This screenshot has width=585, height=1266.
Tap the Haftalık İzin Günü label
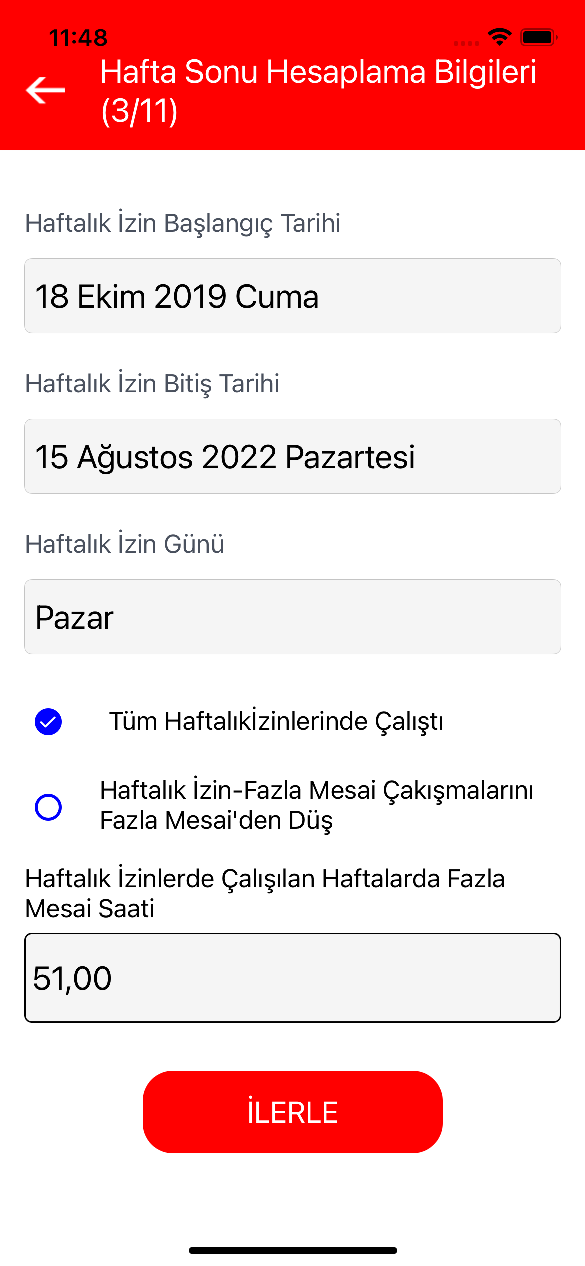point(125,544)
